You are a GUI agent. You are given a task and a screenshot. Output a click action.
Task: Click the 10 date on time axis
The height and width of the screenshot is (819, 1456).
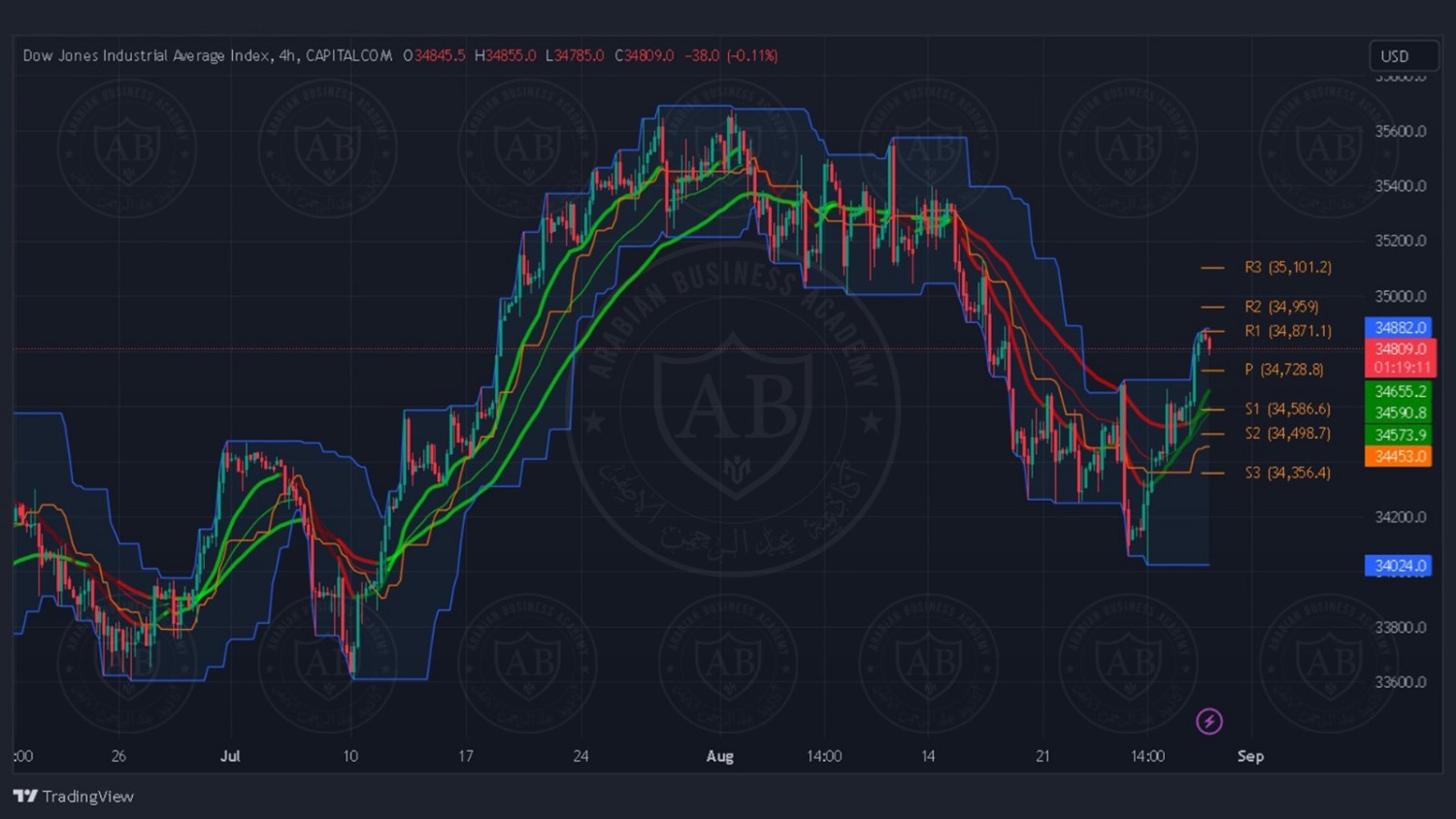350,756
